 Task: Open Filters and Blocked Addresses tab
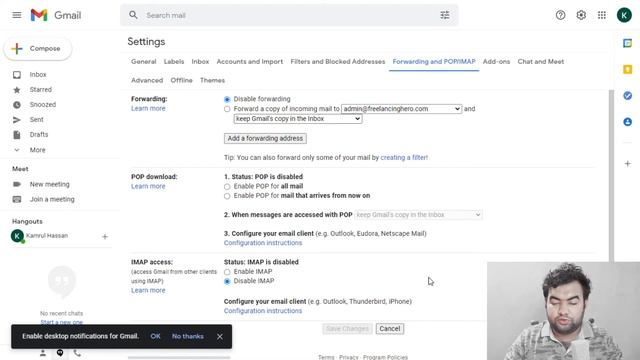338,62
